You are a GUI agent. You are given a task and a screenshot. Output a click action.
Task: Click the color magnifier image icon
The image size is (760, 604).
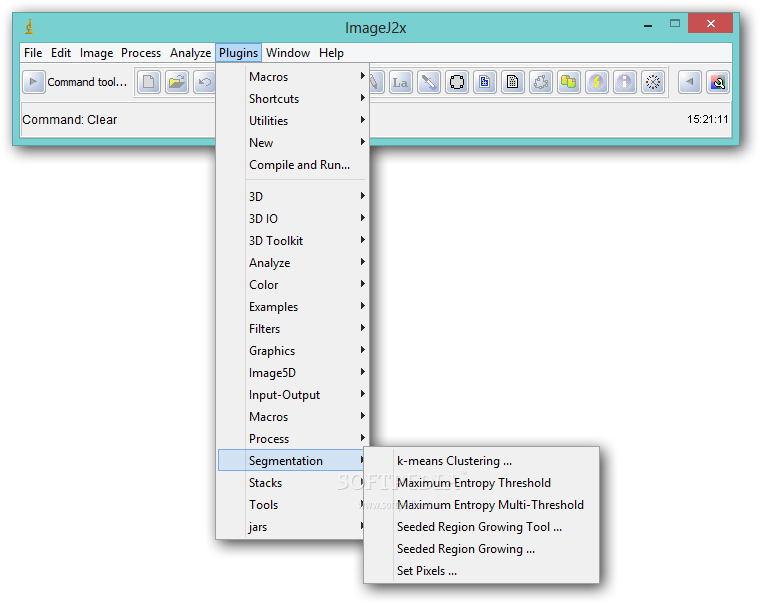(718, 82)
